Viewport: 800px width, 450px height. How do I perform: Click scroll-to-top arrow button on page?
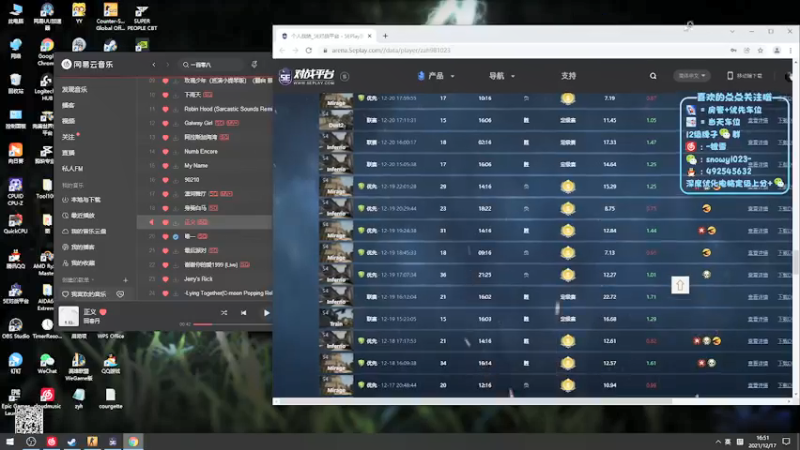point(680,285)
